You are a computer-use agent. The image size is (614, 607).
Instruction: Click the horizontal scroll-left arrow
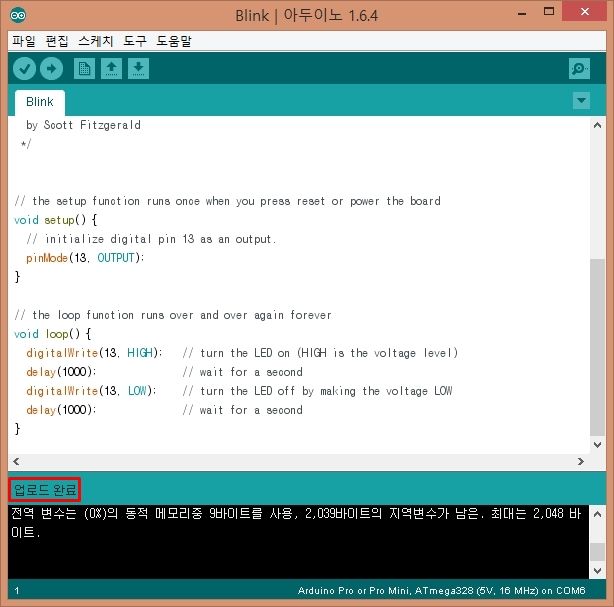tap(16, 461)
